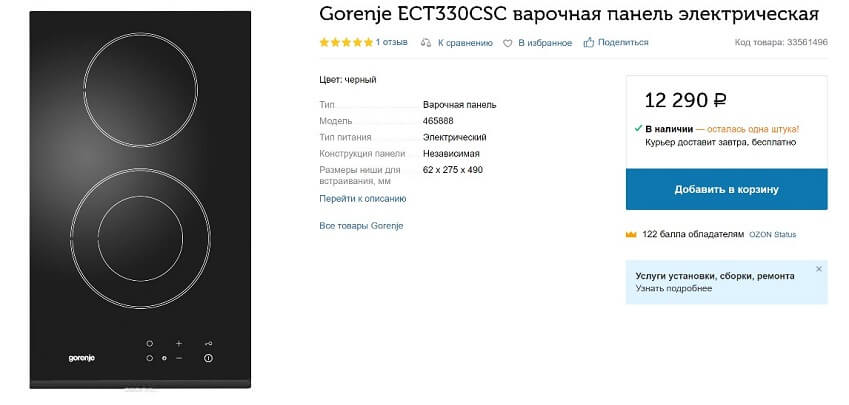The width and height of the screenshot is (849, 405).
Task: Click the heart favorites icon
Action: (507, 43)
